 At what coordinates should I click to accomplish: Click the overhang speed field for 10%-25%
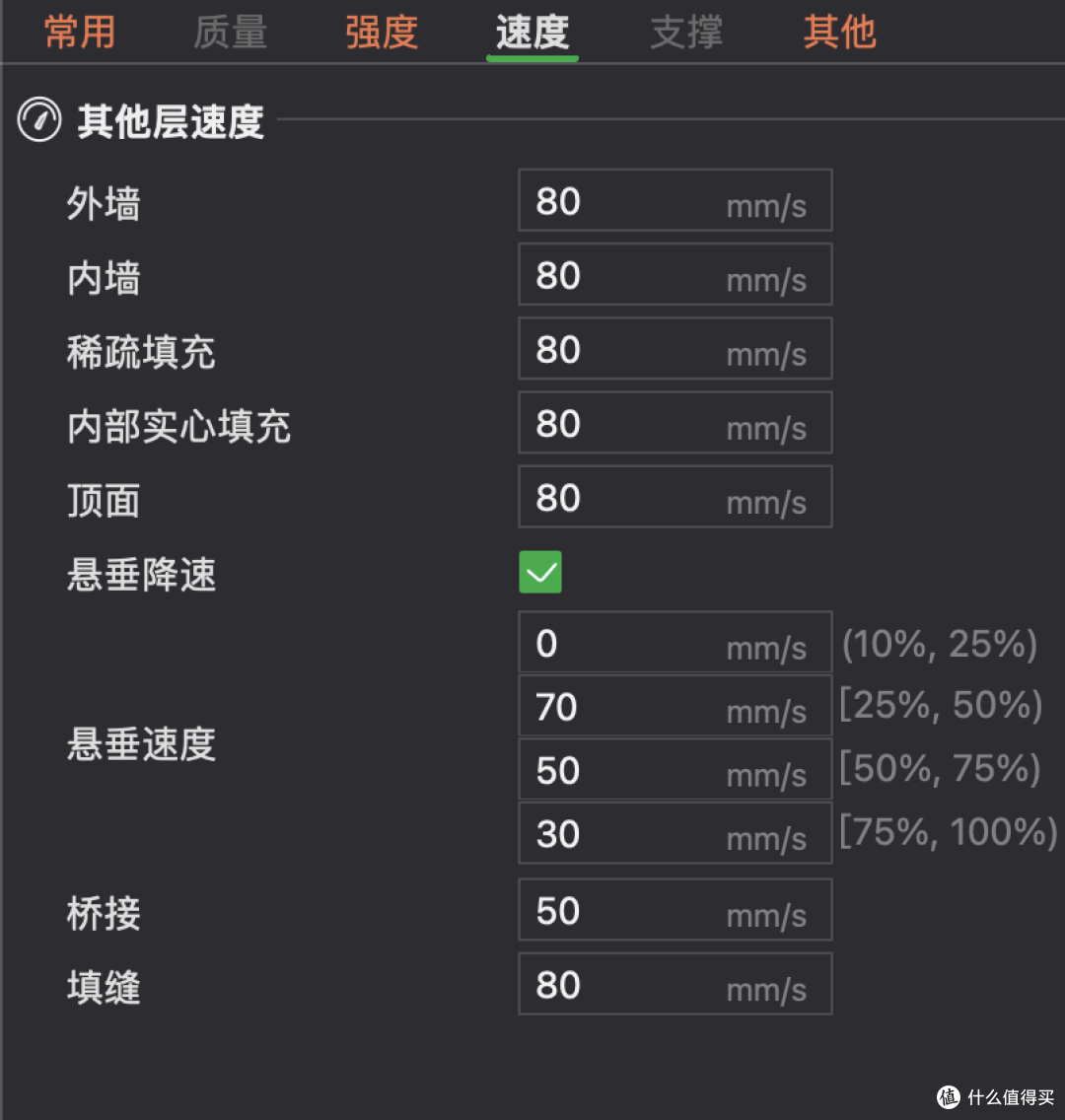click(x=675, y=642)
